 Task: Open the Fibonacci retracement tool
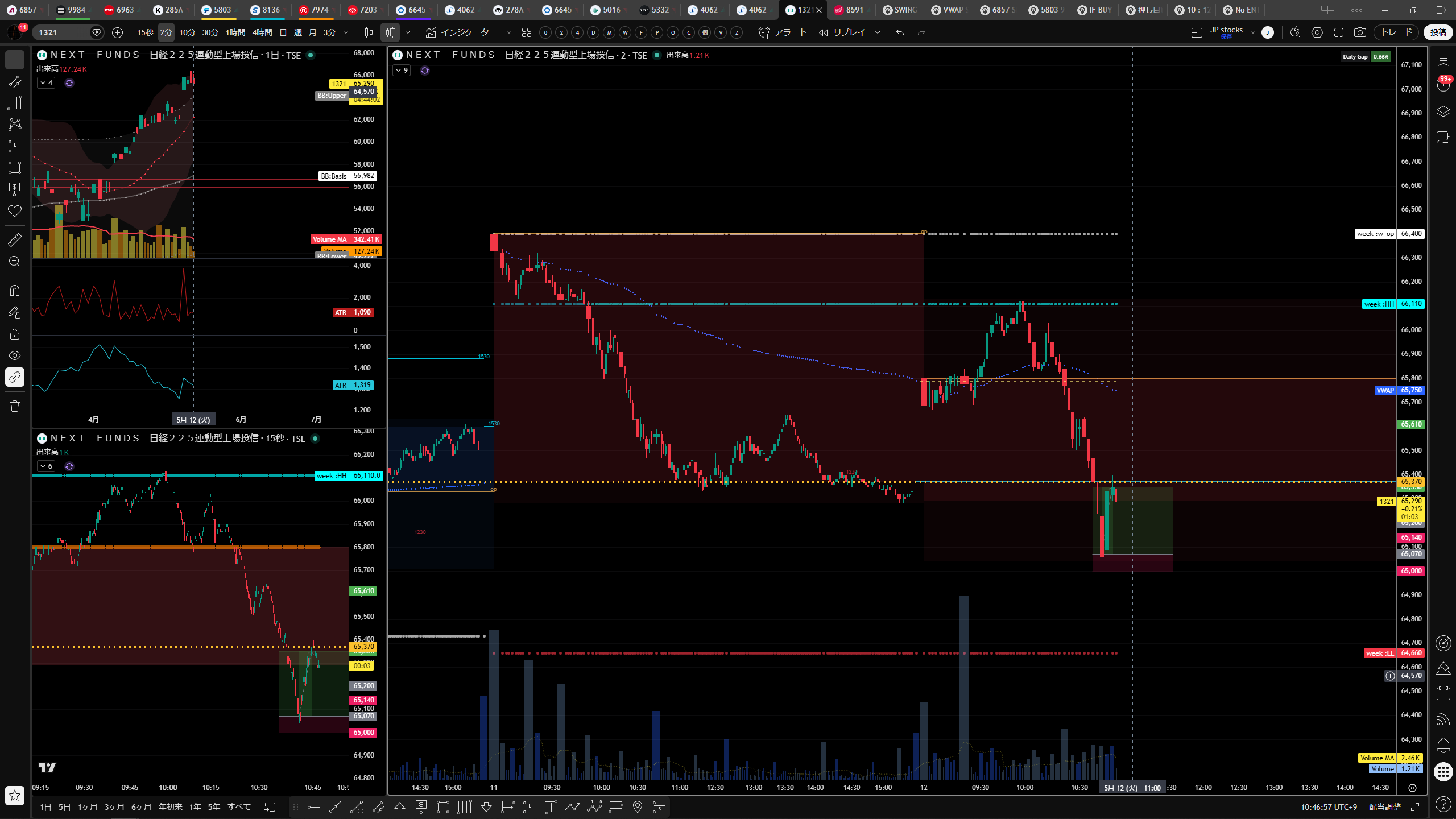pyautogui.click(x=15, y=103)
